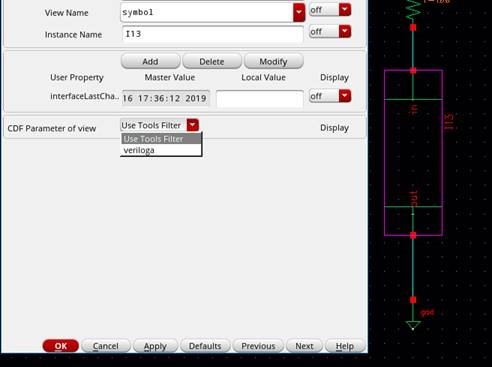Click the Cancel button
The image size is (492, 367).
click(106, 346)
